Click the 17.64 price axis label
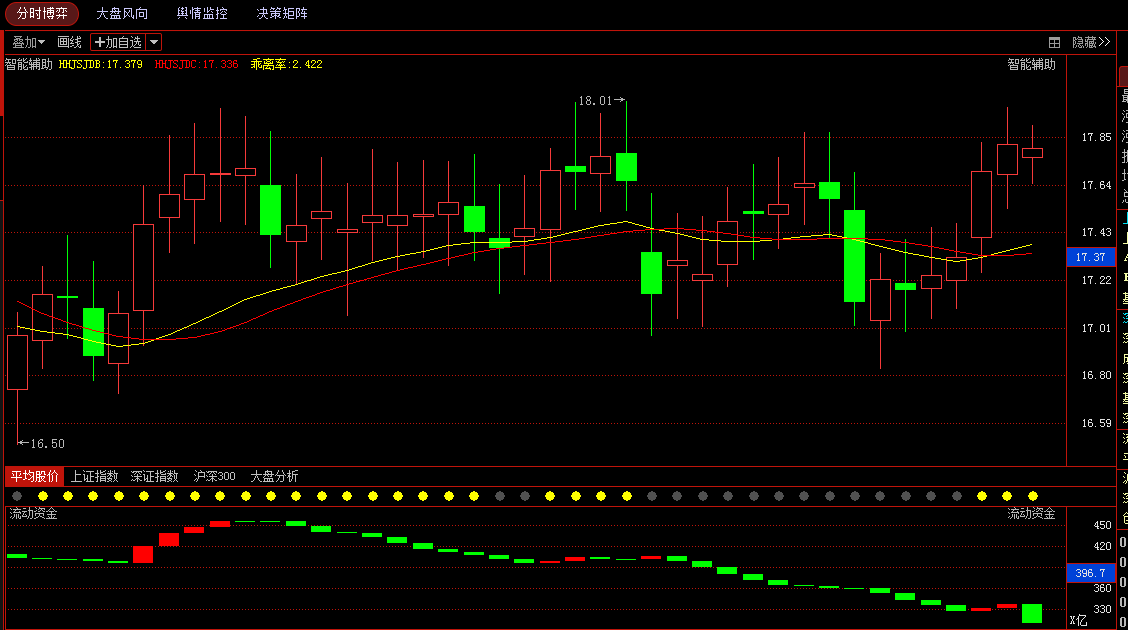1128x630 pixels. (x=1096, y=186)
